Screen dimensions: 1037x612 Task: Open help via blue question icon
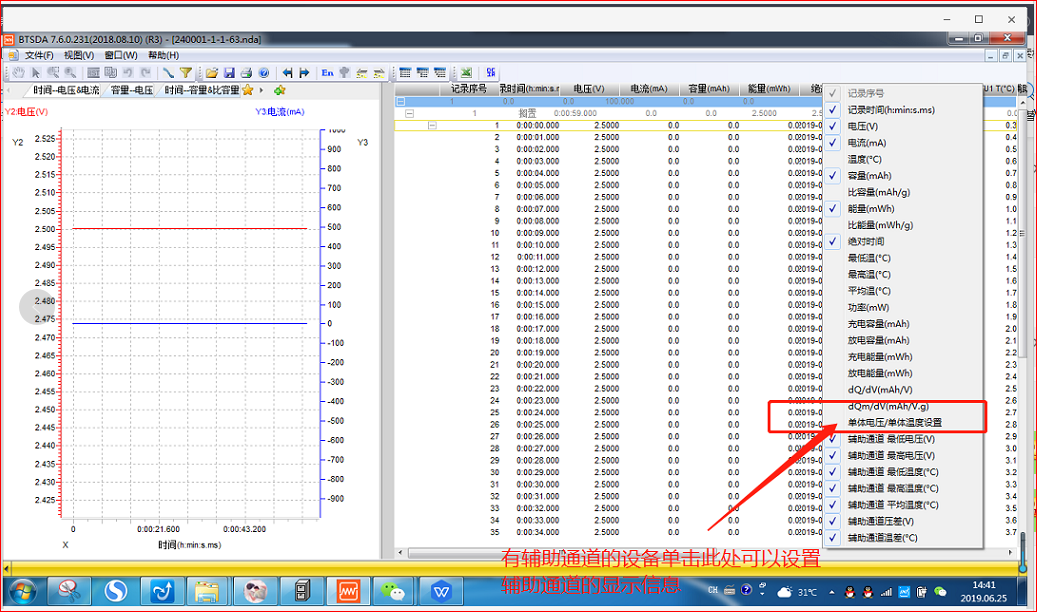264,73
